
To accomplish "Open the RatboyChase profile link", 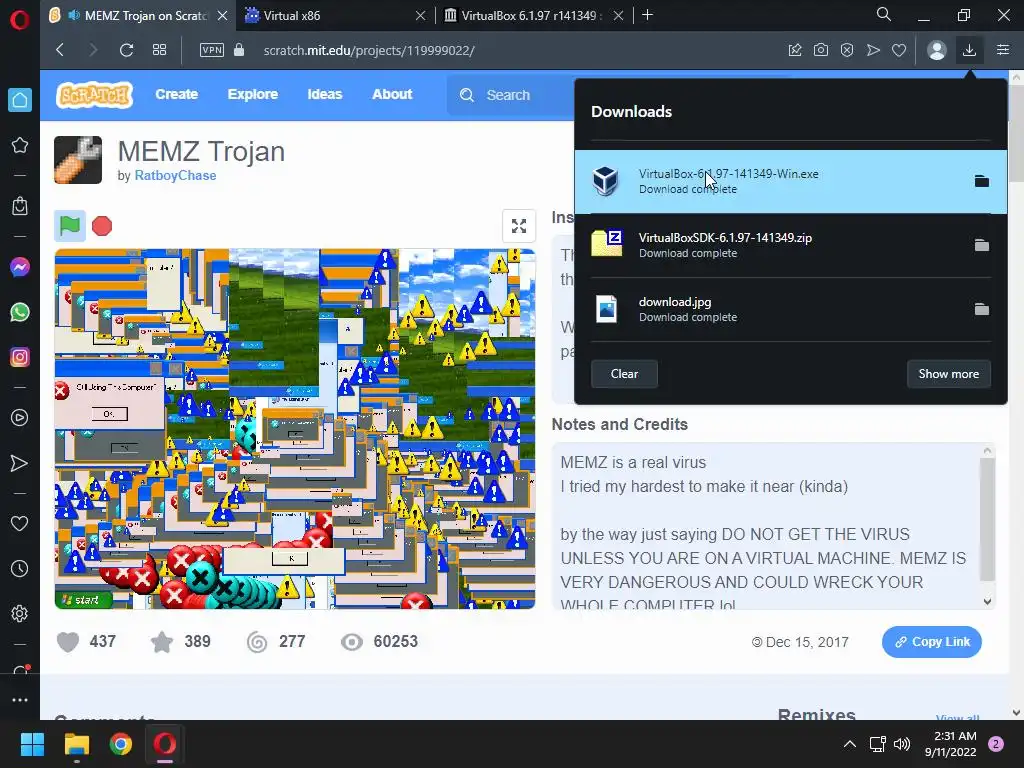I will pyautogui.click(x=175, y=175).
